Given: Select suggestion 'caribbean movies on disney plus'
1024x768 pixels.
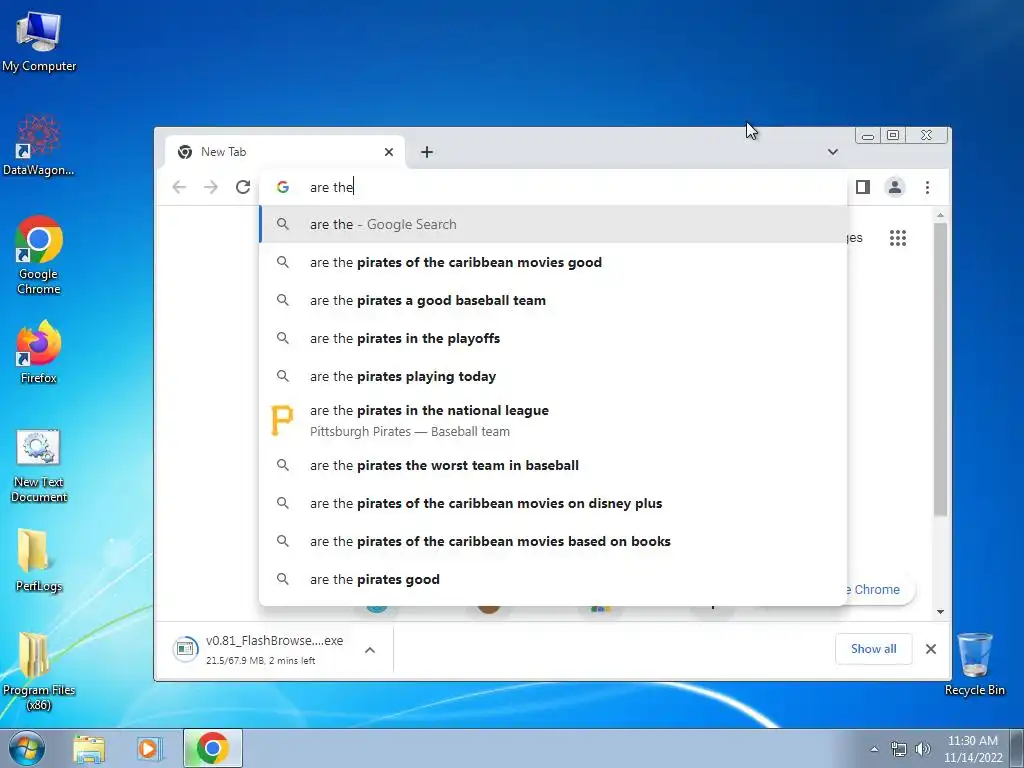Looking at the screenshot, I should [x=553, y=504].
